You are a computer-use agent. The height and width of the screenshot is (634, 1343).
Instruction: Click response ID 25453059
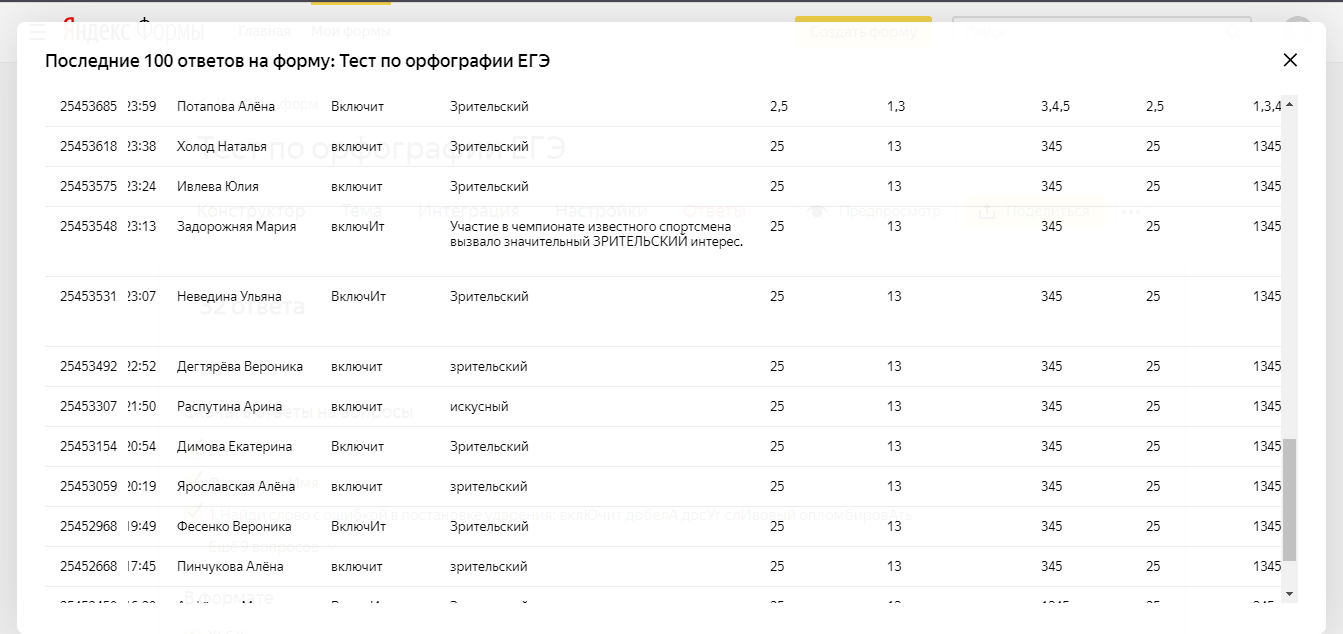point(88,487)
